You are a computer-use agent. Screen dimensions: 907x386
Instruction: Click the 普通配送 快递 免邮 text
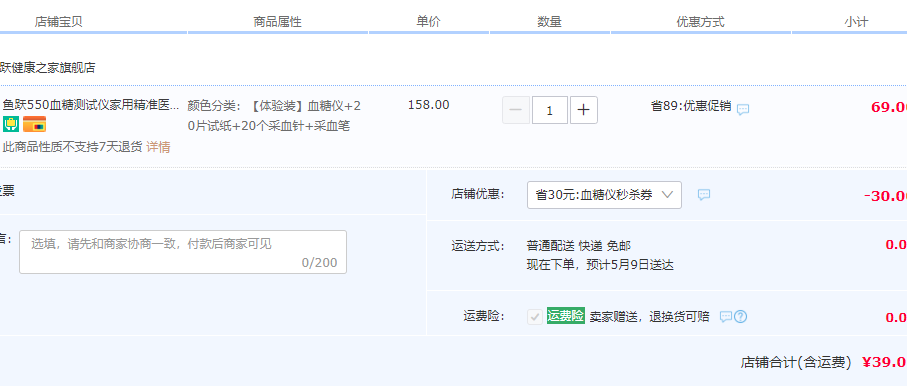[578, 245]
